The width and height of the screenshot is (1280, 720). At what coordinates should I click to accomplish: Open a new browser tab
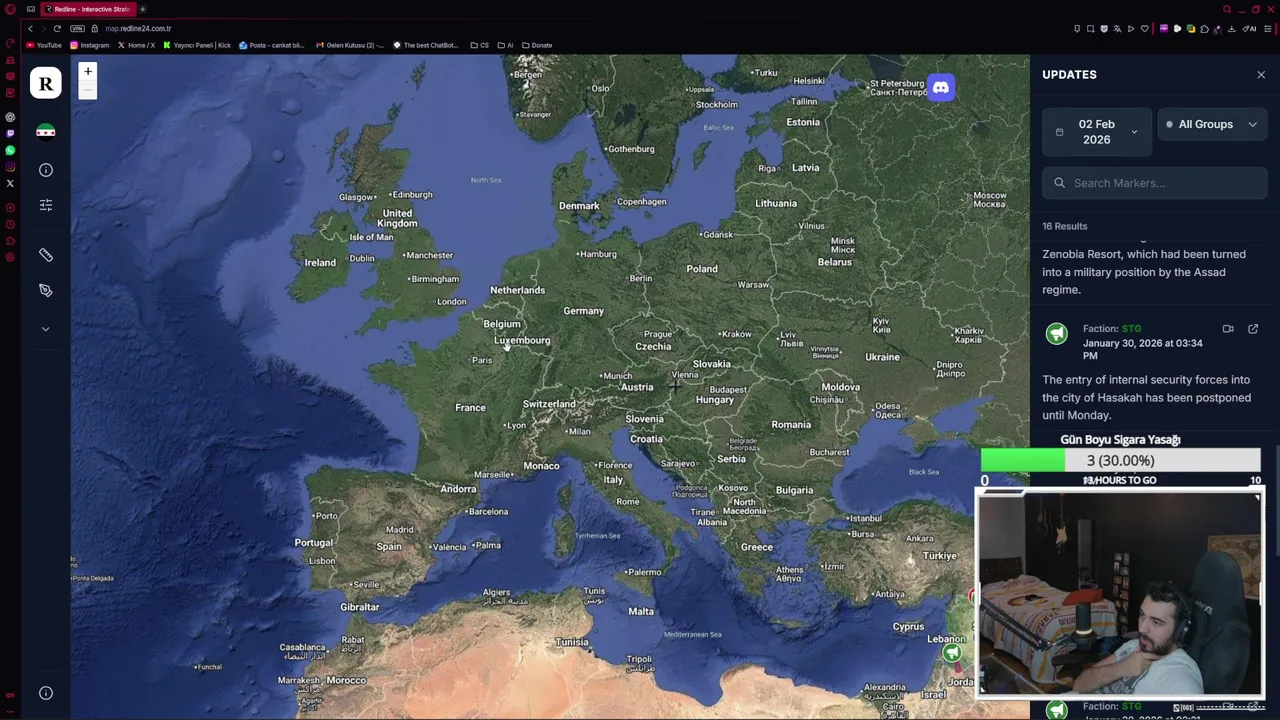click(x=143, y=9)
